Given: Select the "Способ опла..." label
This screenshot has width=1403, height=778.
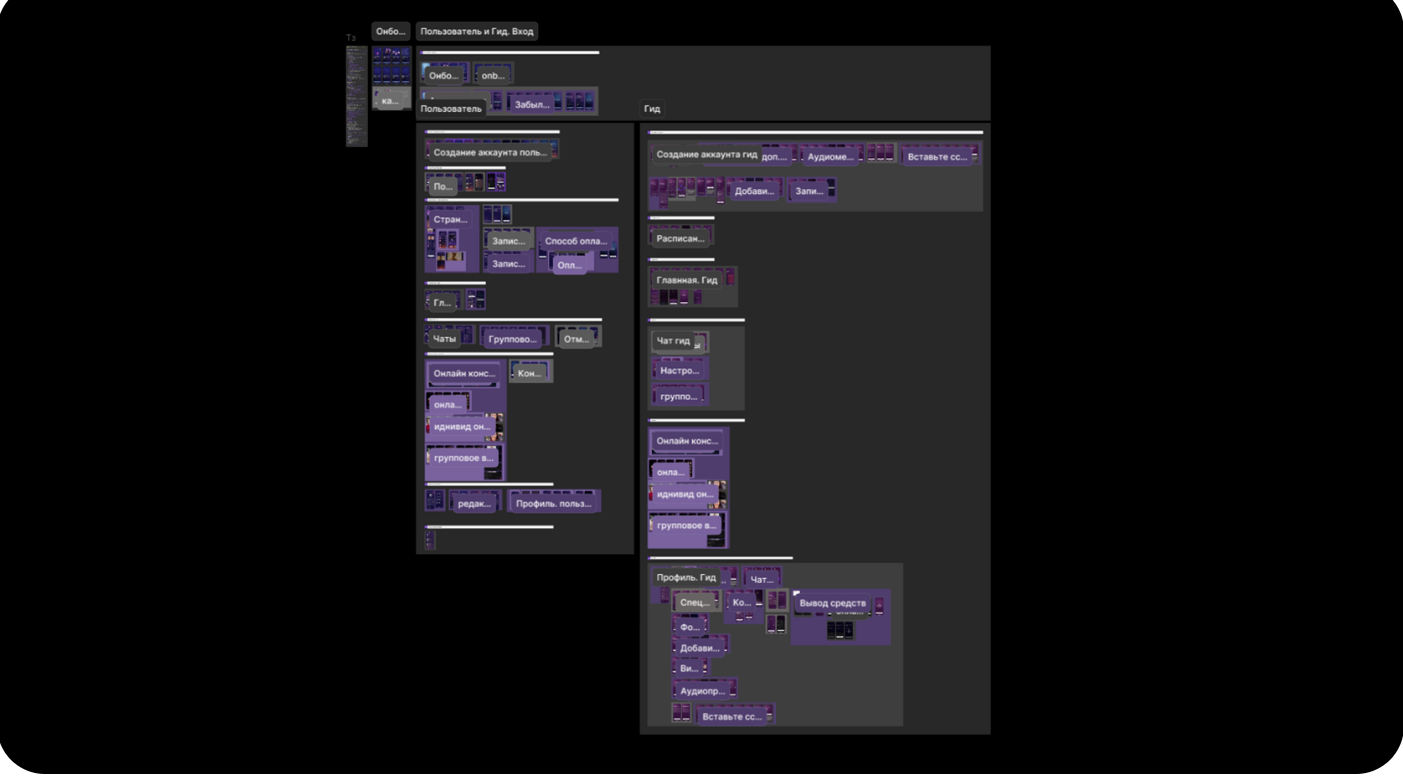Looking at the screenshot, I should coord(576,242).
